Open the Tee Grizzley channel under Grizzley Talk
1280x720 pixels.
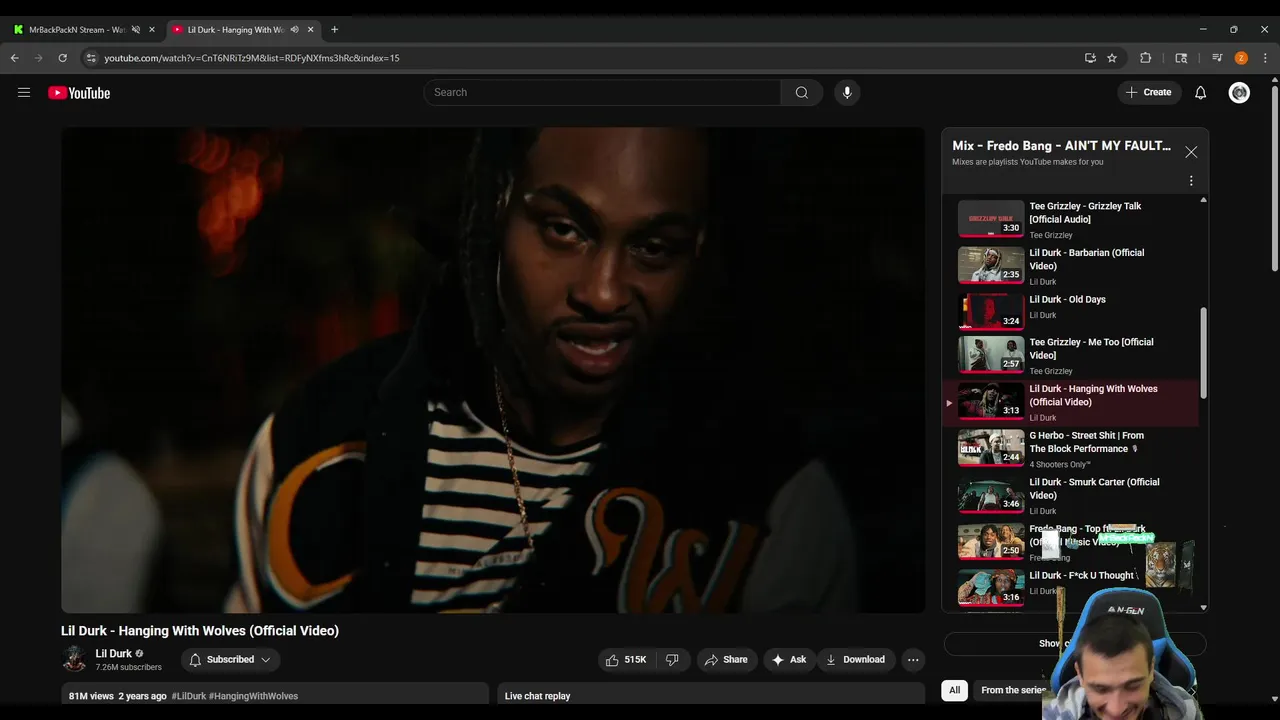pos(1051,235)
